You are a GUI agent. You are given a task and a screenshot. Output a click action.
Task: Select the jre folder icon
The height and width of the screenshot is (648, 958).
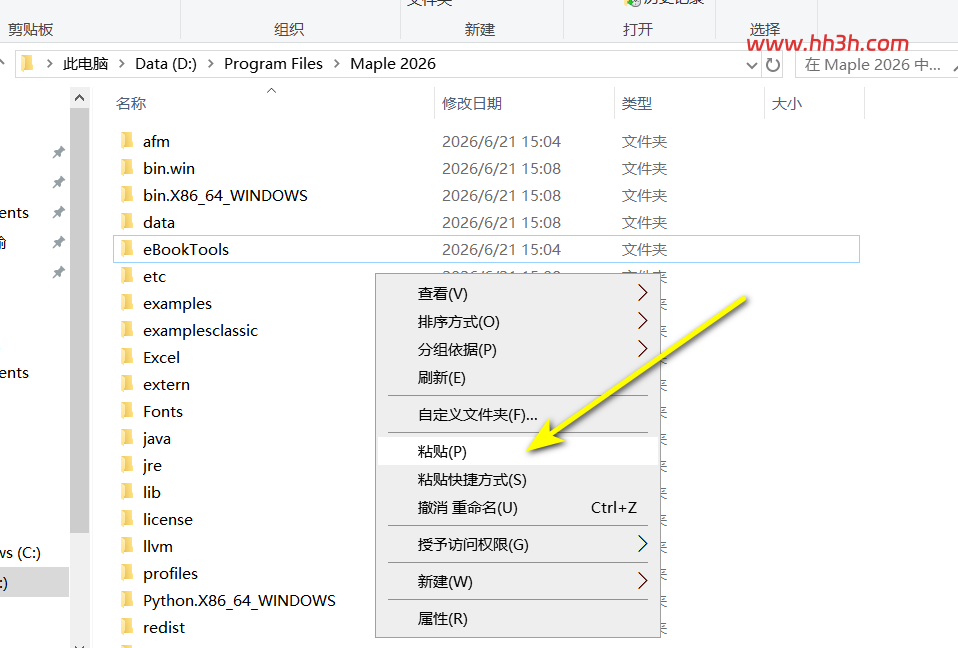tap(127, 465)
